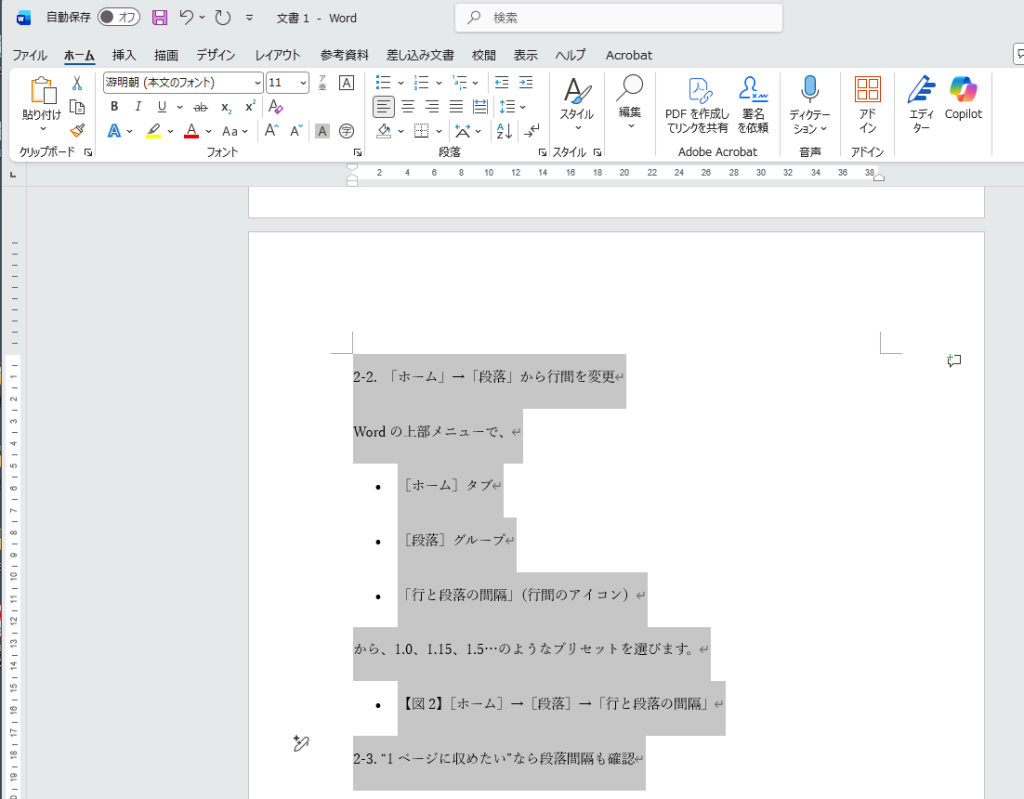
Task: Open the レイアウト ribbon tab
Action: click(x=277, y=55)
